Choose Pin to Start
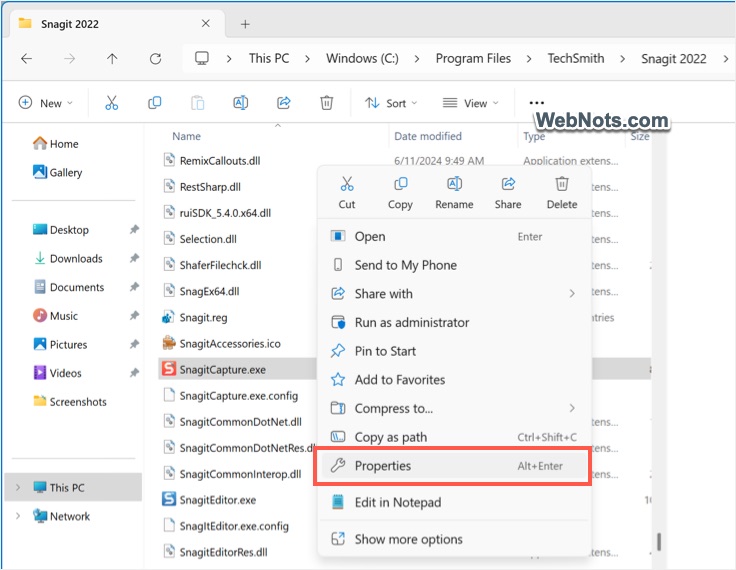 click(453, 351)
